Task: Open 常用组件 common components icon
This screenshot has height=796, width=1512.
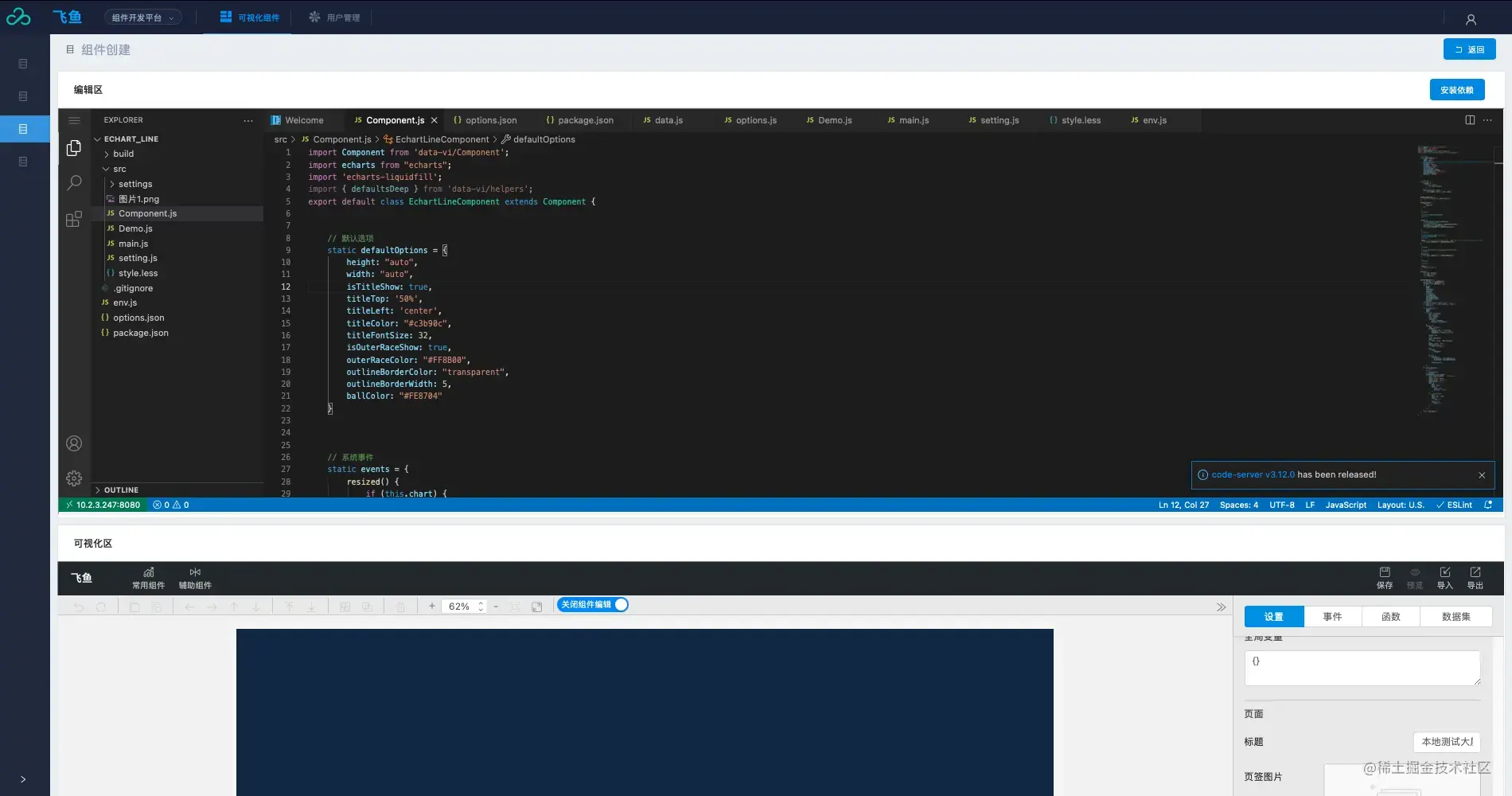Action: 149,578
